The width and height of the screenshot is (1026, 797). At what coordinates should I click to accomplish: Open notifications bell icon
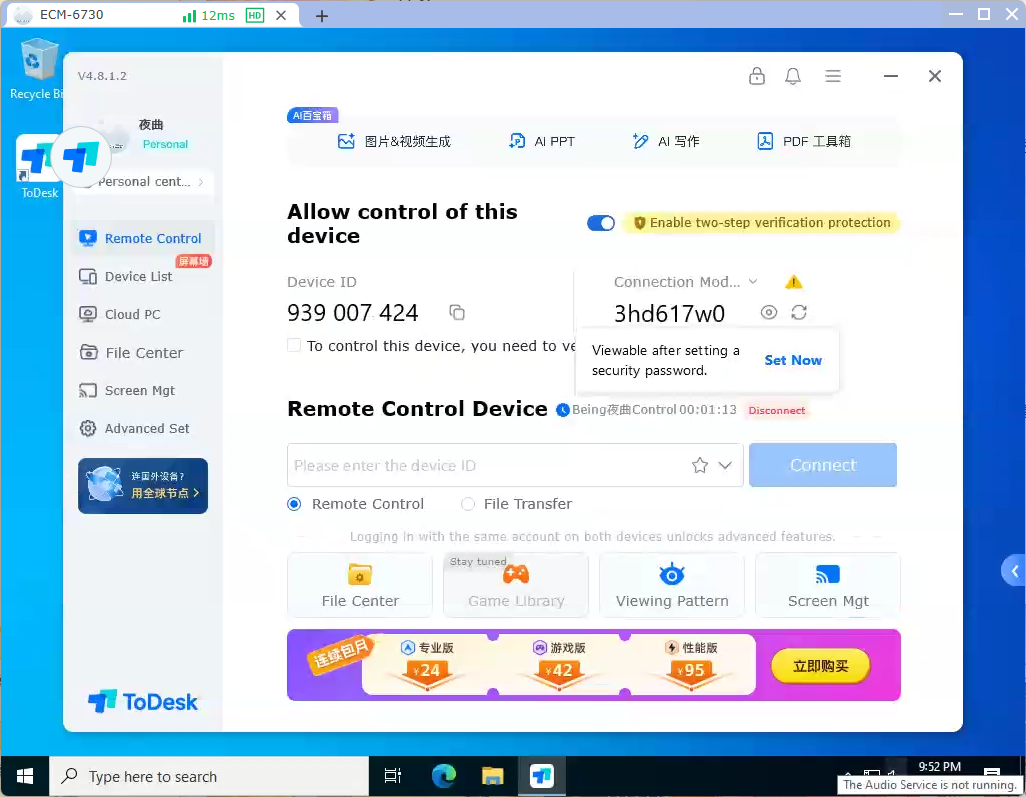pyautogui.click(x=792, y=76)
